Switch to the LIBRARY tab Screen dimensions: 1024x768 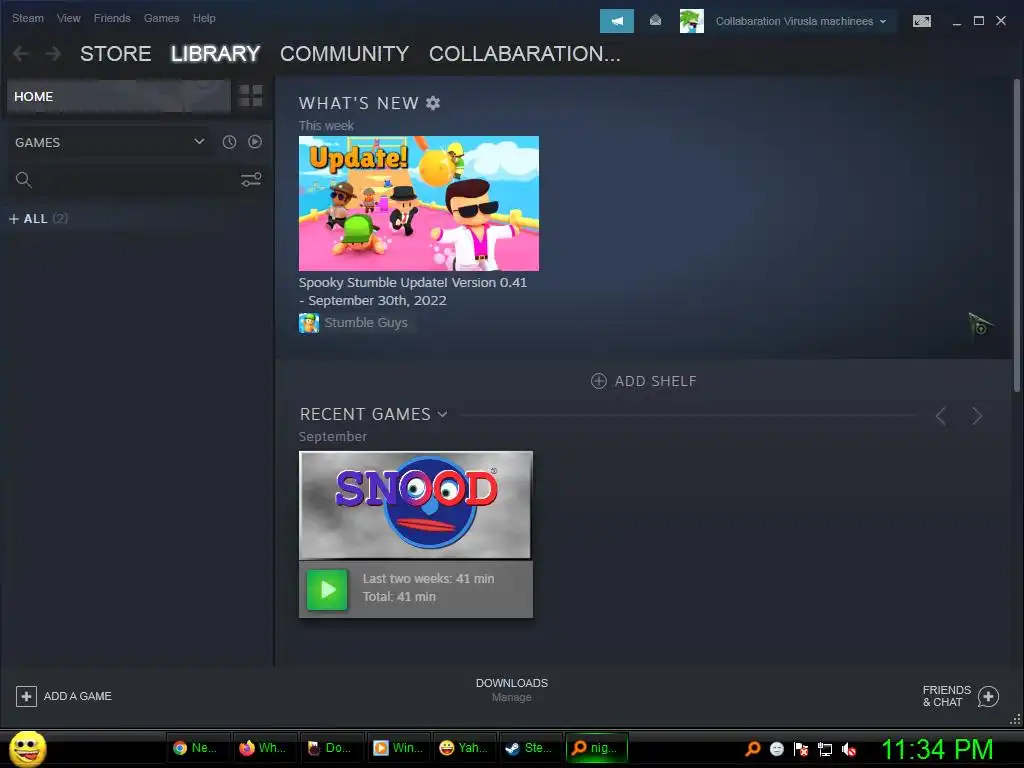point(216,54)
